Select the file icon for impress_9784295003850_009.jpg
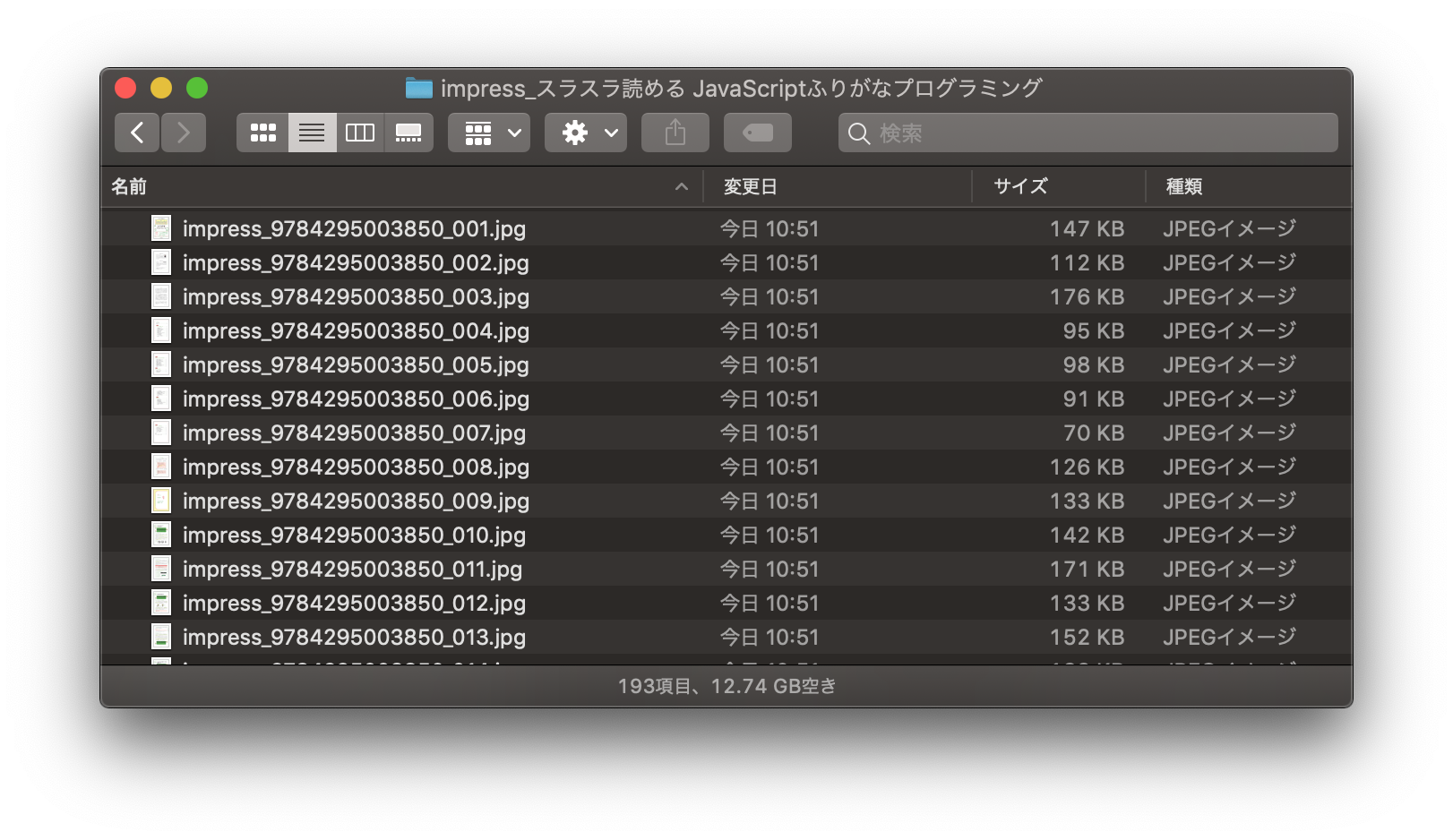This screenshot has width=1453, height=840. (x=161, y=501)
